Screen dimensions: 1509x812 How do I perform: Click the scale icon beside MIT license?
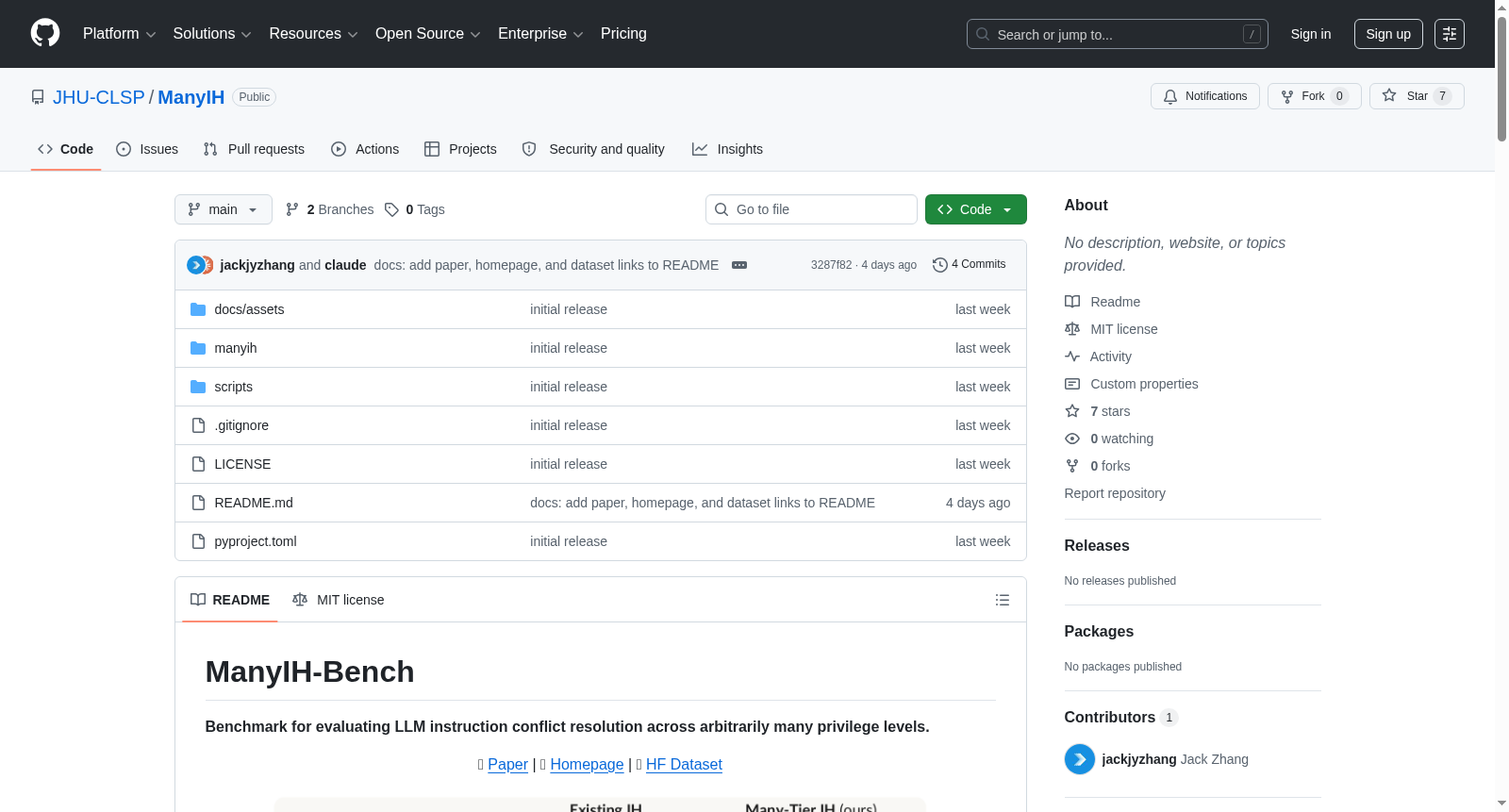click(1072, 329)
